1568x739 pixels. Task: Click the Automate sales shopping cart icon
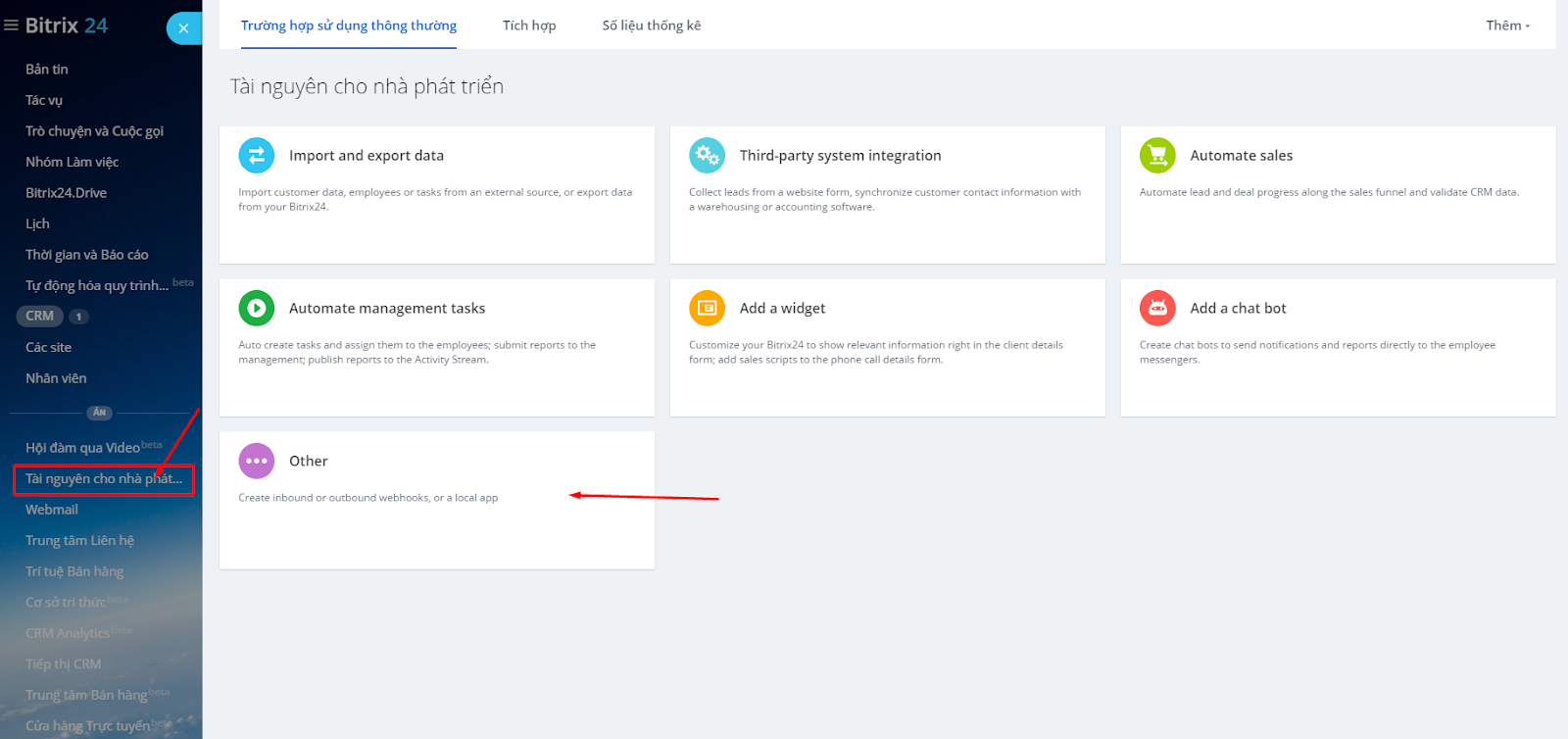[x=1157, y=155]
